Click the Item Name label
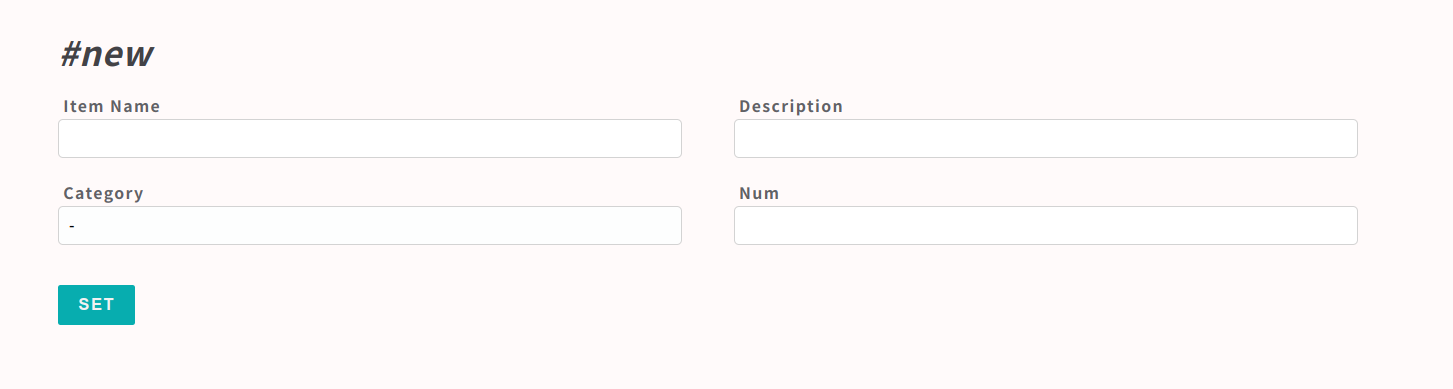The height and width of the screenshot is (389, 1453). [x=111, y=106]
